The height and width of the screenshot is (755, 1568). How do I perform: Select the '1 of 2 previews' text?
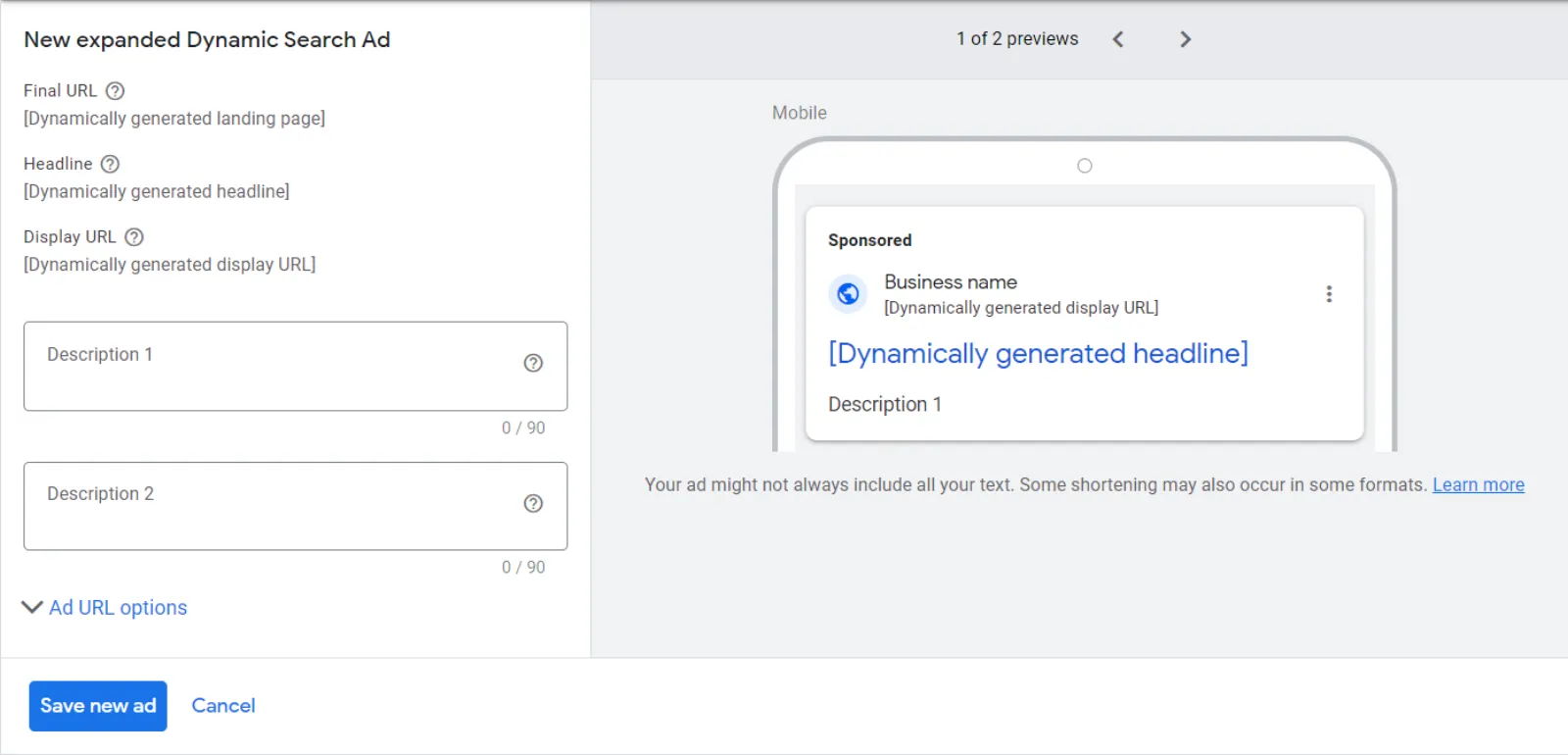1017,39
